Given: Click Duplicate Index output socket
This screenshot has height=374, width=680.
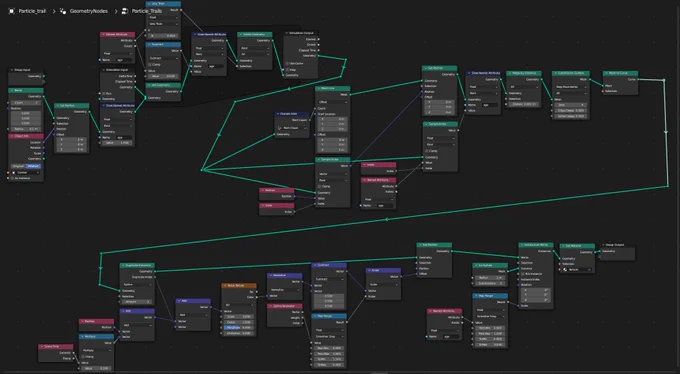Looking at the screenshot, I should (155, 277).
